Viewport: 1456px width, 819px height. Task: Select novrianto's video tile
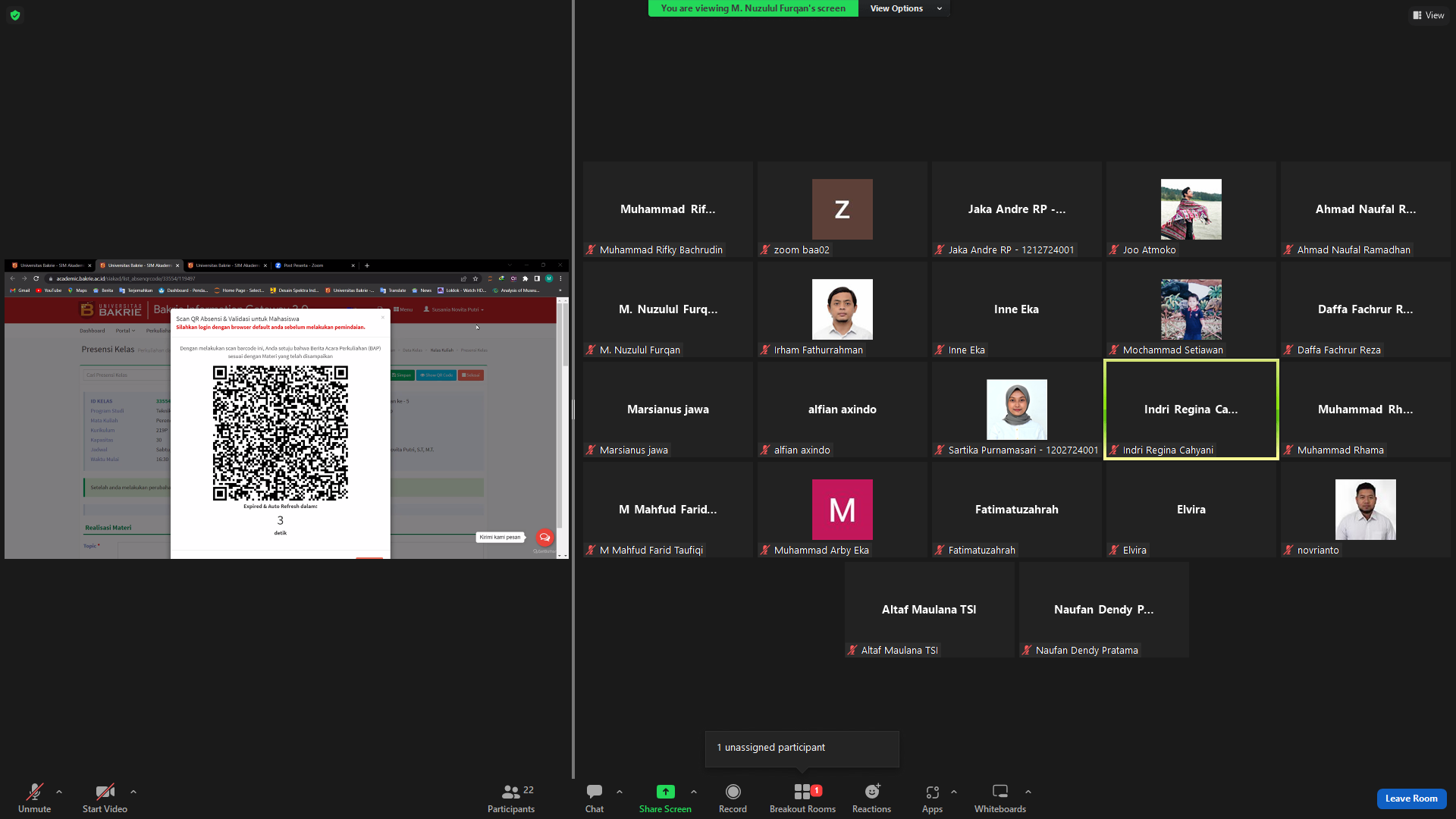(1365, 510)
